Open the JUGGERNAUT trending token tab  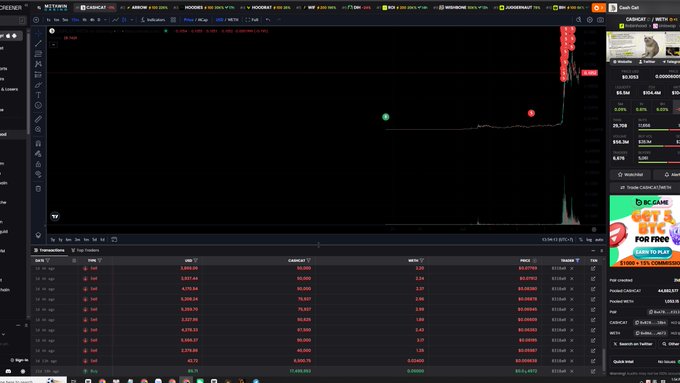[x=520, y=7]
